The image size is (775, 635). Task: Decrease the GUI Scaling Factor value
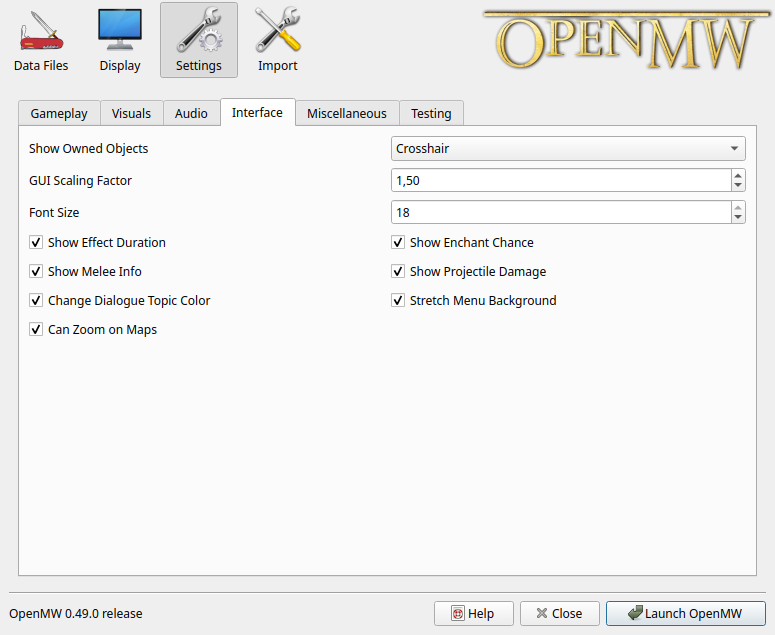click(738, 186)
